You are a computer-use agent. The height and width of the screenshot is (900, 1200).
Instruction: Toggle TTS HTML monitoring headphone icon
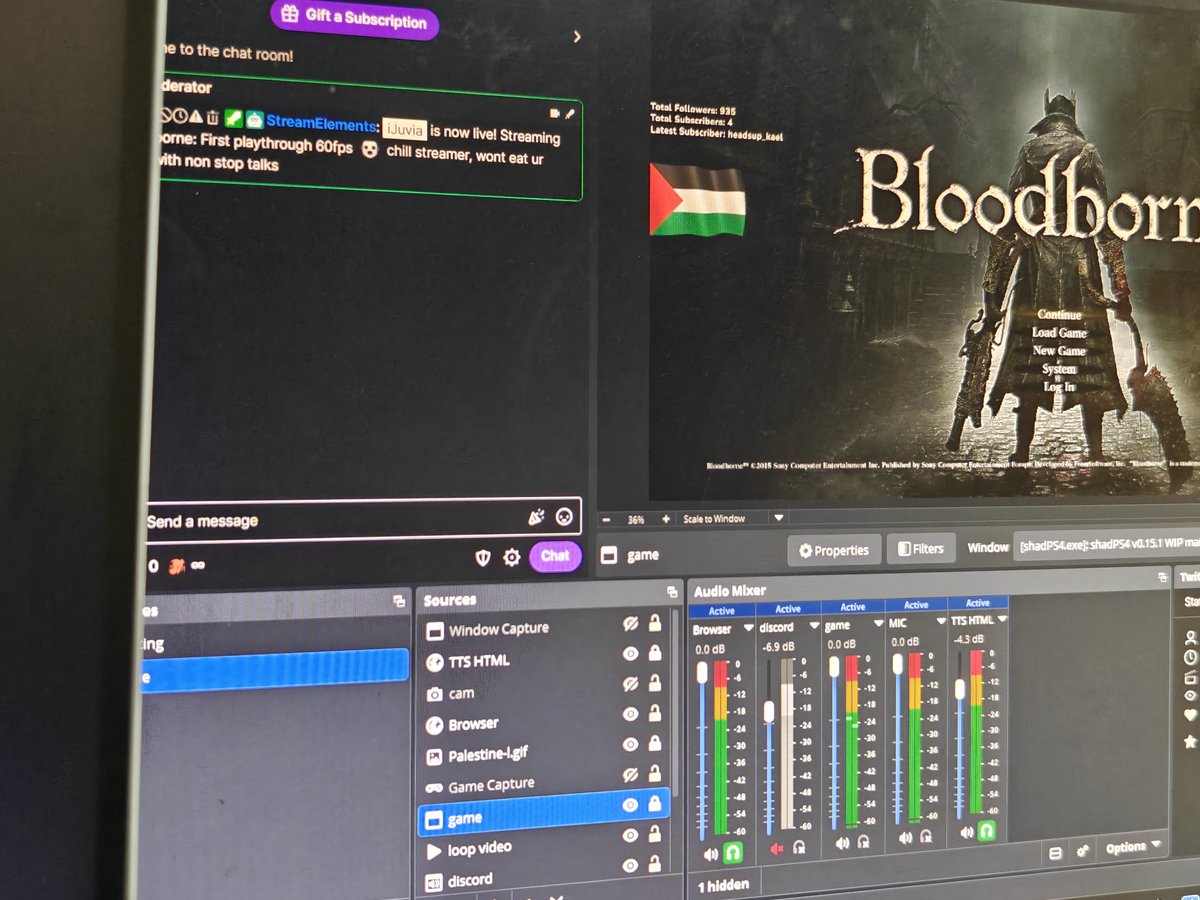987,831
